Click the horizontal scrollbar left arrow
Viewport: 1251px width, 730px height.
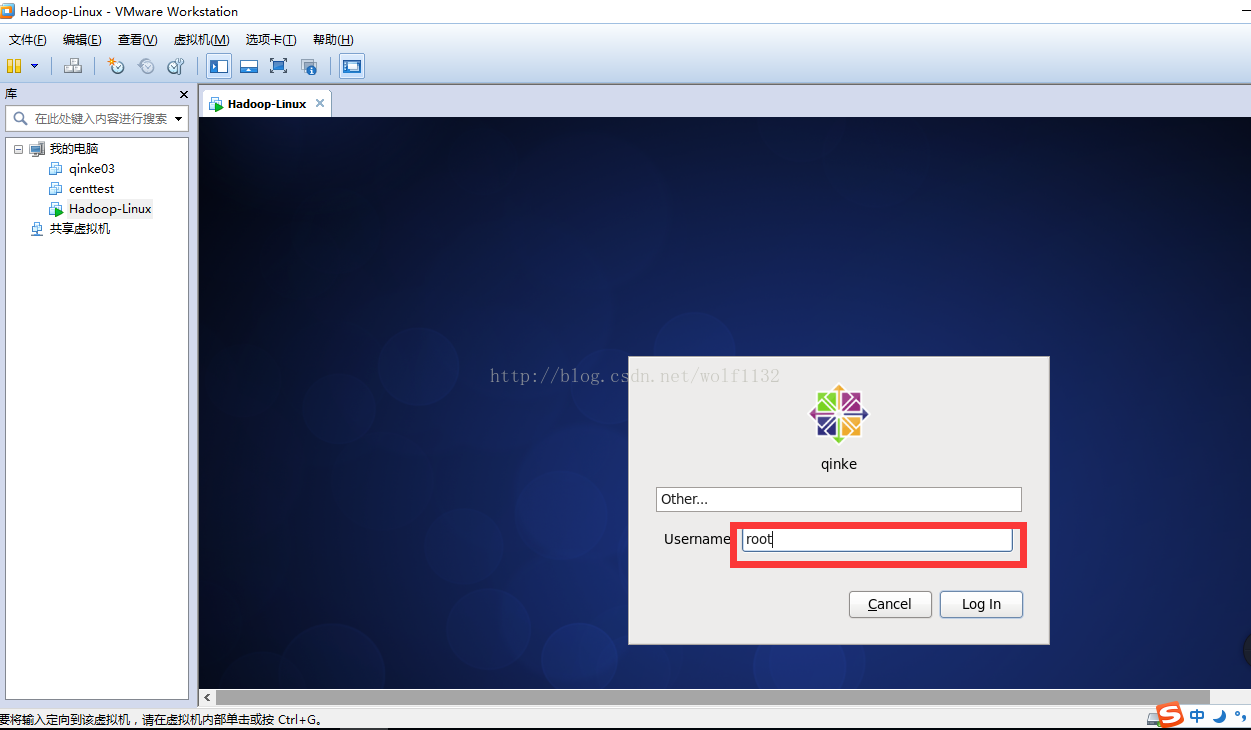pyautogui.click(x=207, y=697)
